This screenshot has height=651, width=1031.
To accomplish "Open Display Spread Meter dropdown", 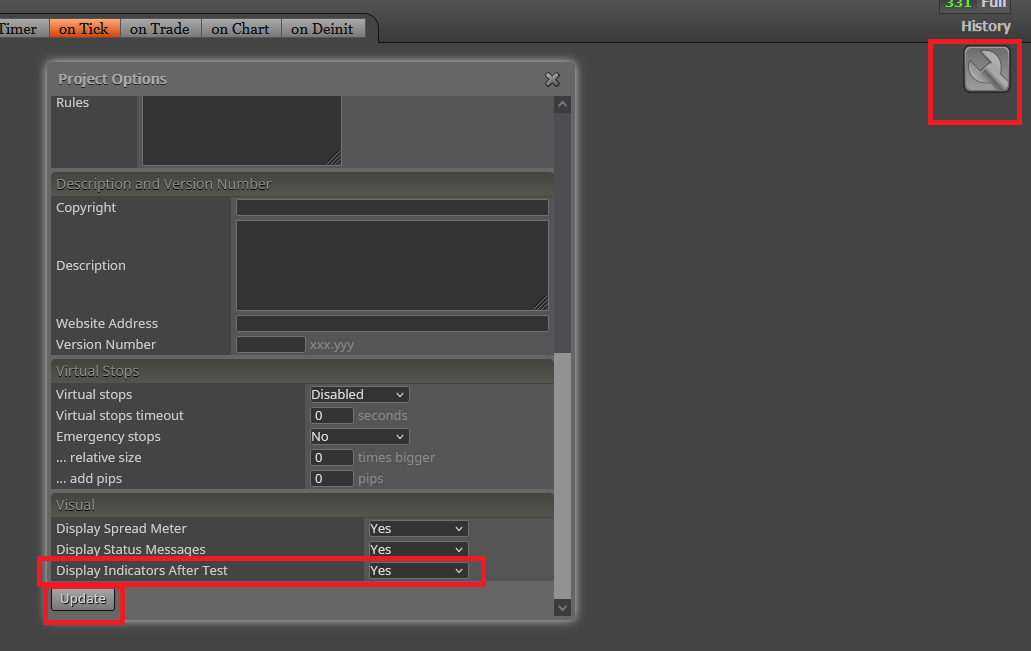I will click(x=418, y=529).
